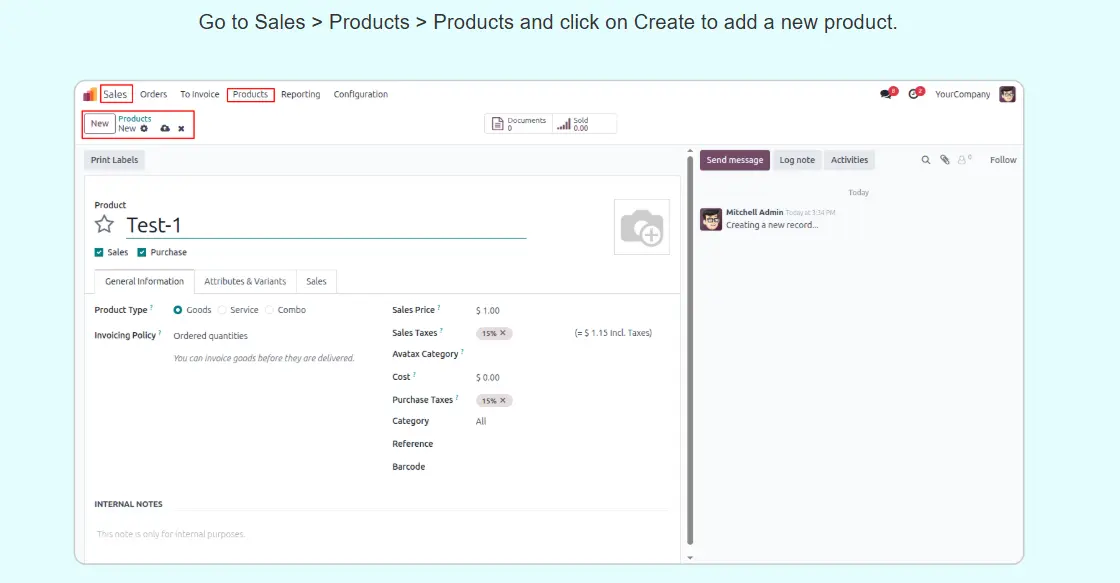The width and height of the screenshot is (1120, 583).
Task: Open the conversations chat bubble icon
Action: point(886,94)
